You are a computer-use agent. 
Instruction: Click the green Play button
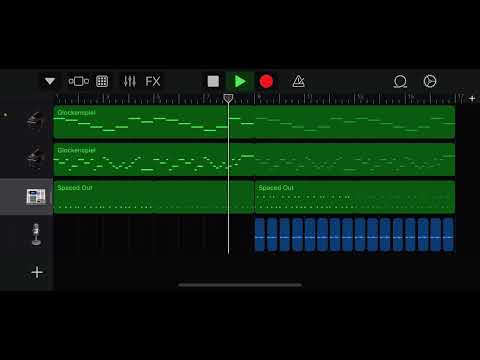[240, 81]
